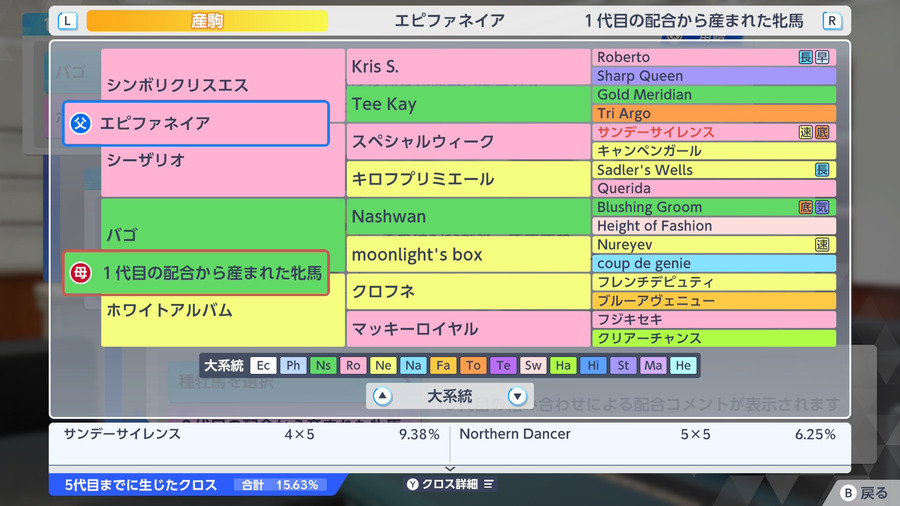Click the 底 icon next to サンデーサイレンス
This screenshot has width=900, height=506.
tap(822, 132)
